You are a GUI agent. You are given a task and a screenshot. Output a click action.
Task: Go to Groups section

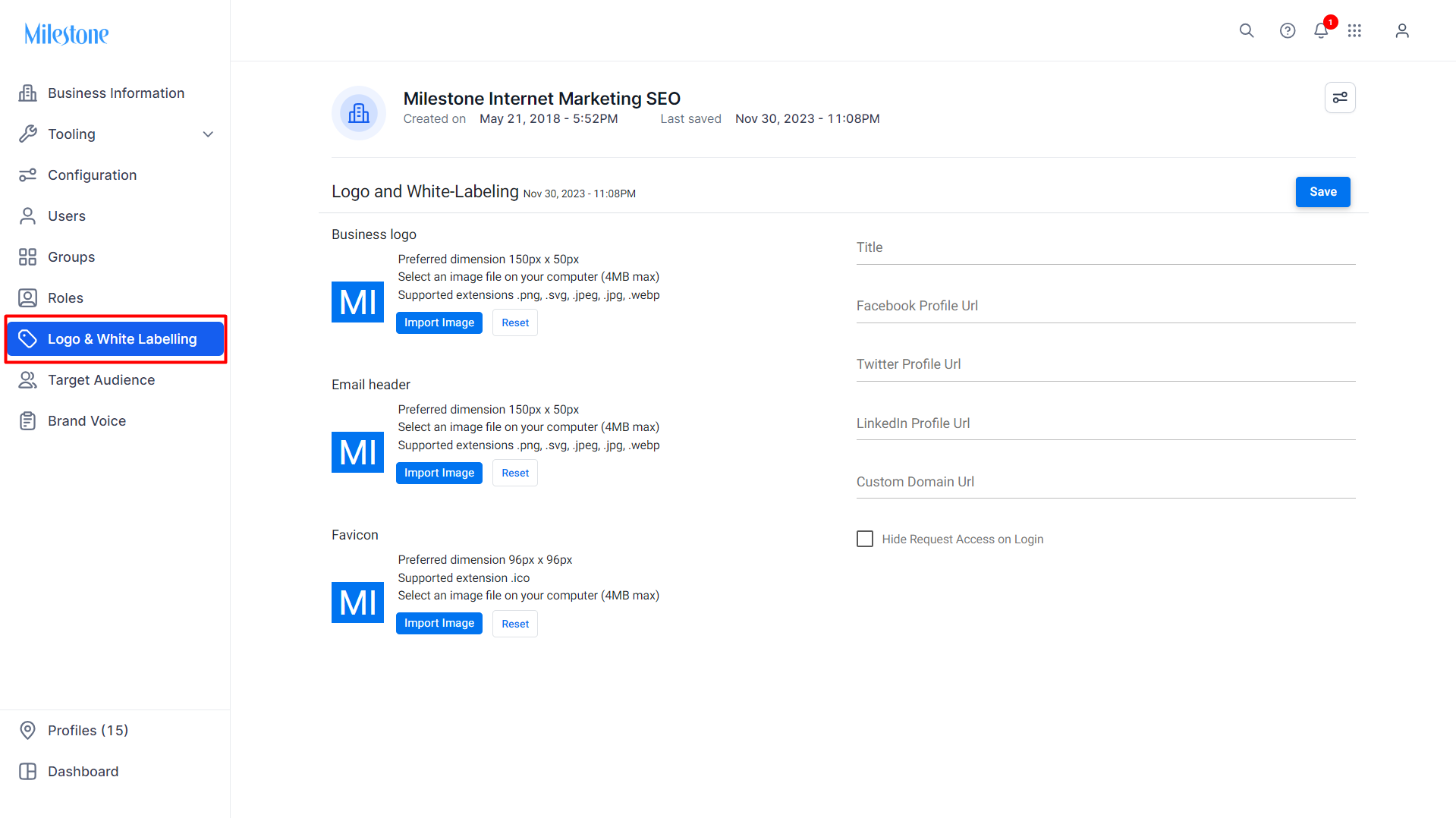pos(115,257)
